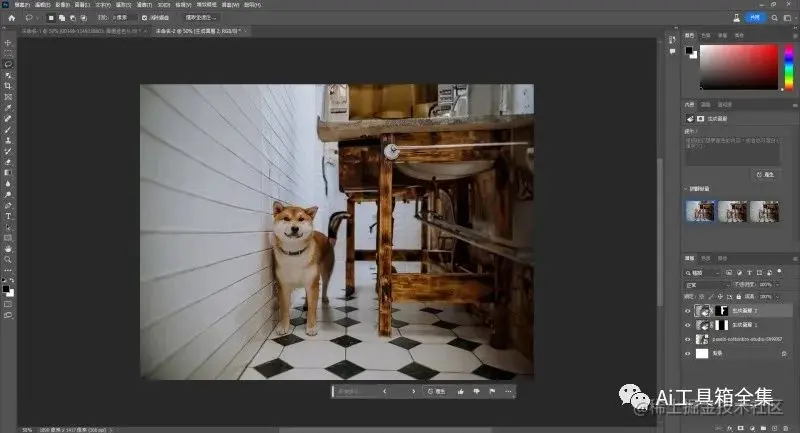
Task: Toggle layer filtering switch on
Action: 780,272
